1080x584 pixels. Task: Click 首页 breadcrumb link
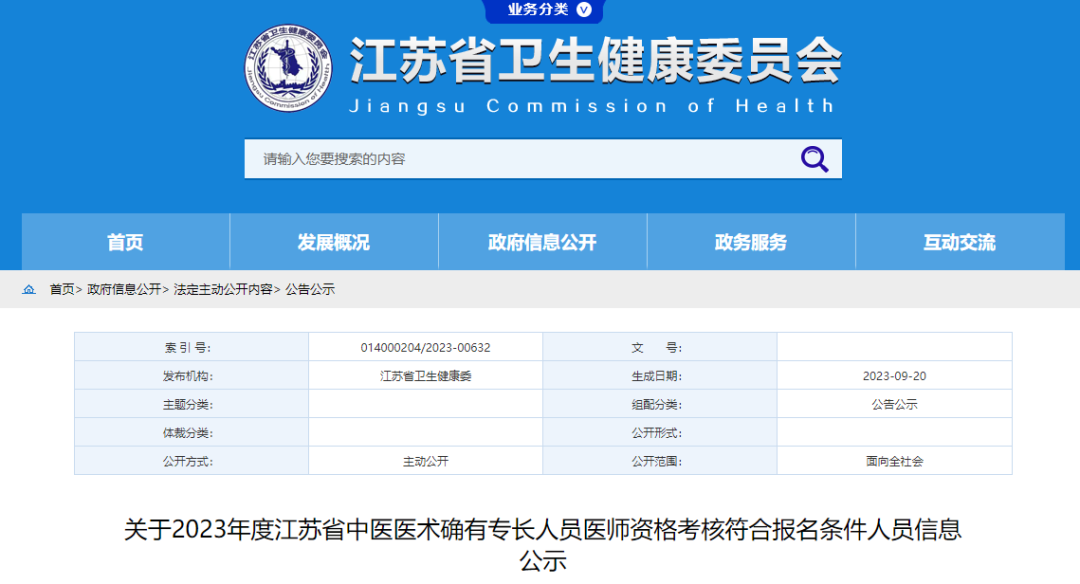pyautogui.click(x=61, y=289)
